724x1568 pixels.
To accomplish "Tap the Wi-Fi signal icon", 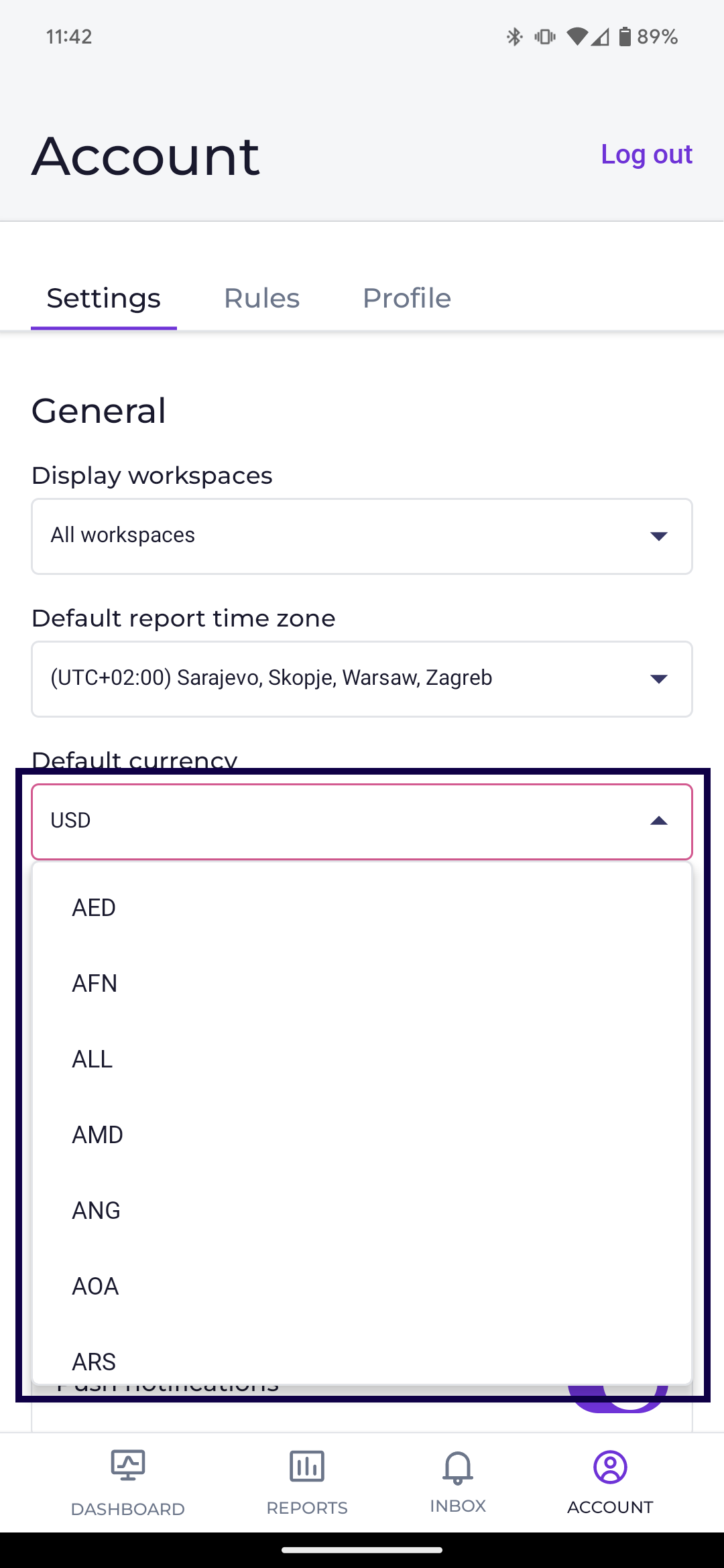I will pyautogui.click(x=577, y=37).
